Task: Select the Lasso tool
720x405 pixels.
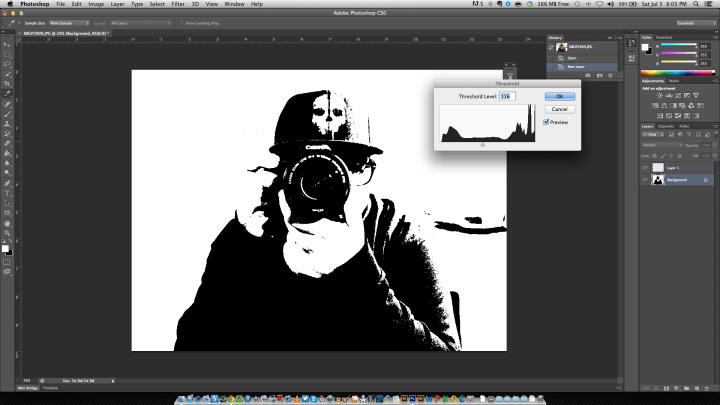Action: coord(7,64)
